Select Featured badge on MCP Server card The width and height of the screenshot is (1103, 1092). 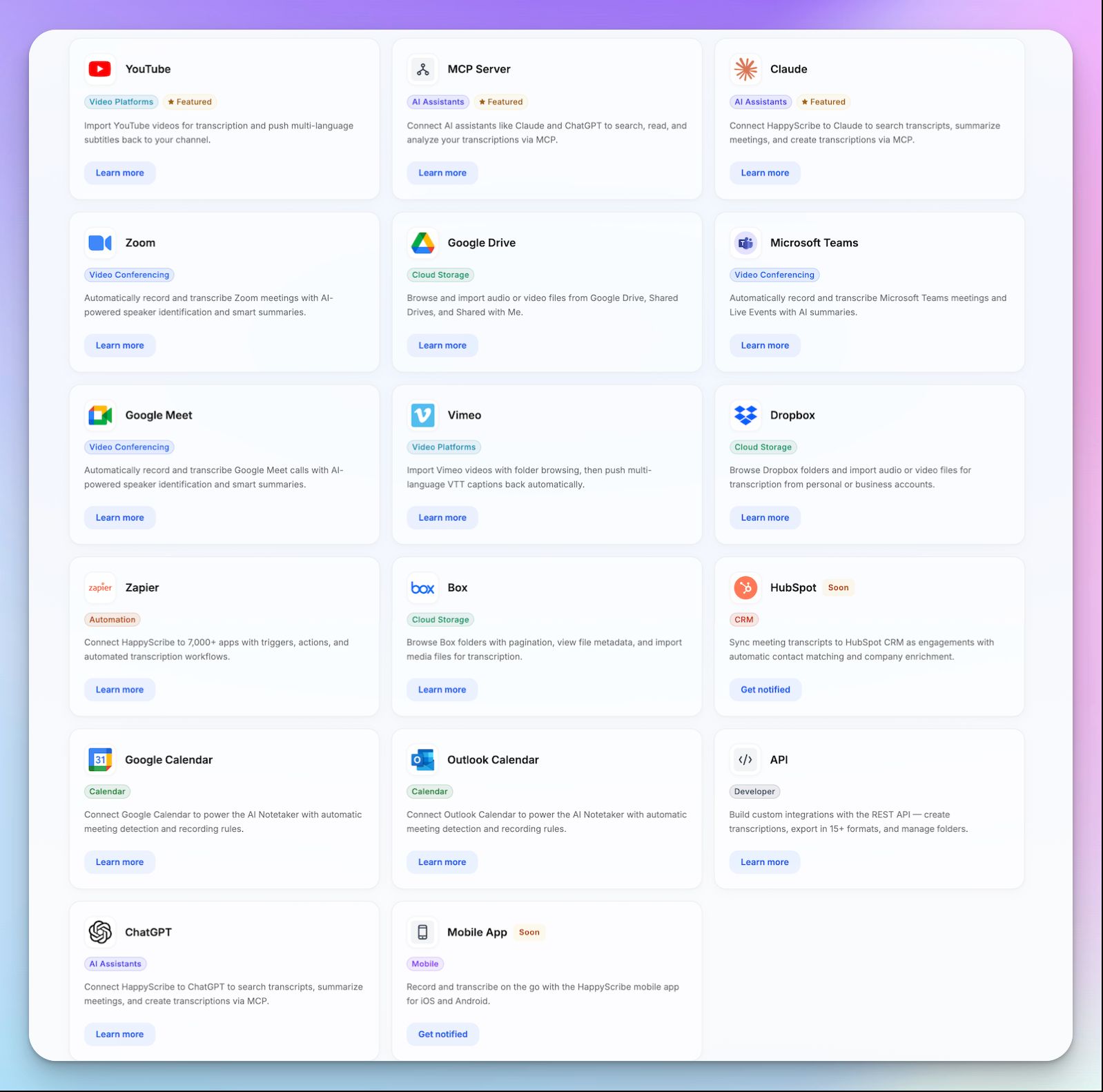pos(501,102)
